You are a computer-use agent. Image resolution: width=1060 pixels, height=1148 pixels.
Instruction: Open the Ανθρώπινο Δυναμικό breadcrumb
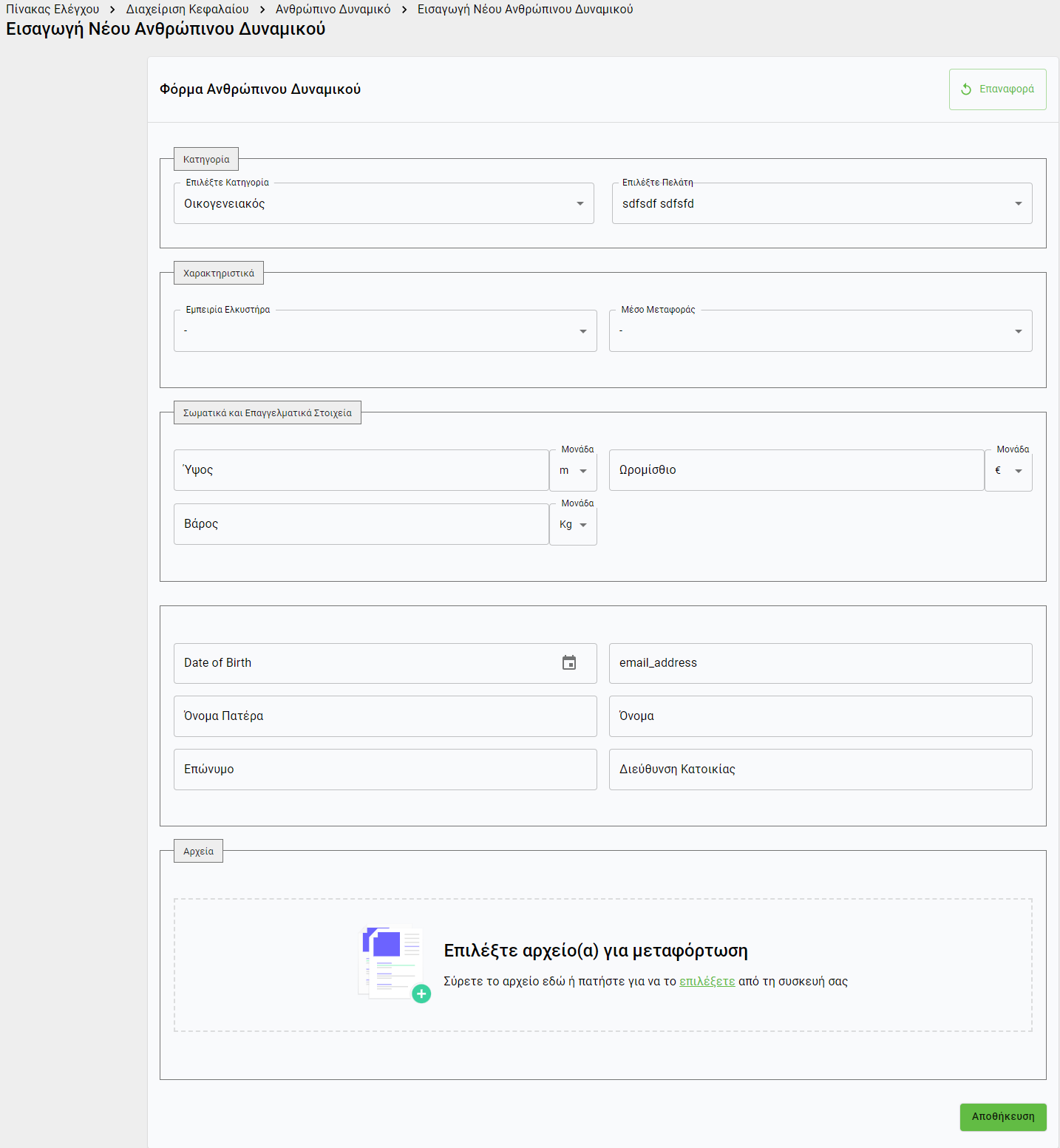coord(333,10)
